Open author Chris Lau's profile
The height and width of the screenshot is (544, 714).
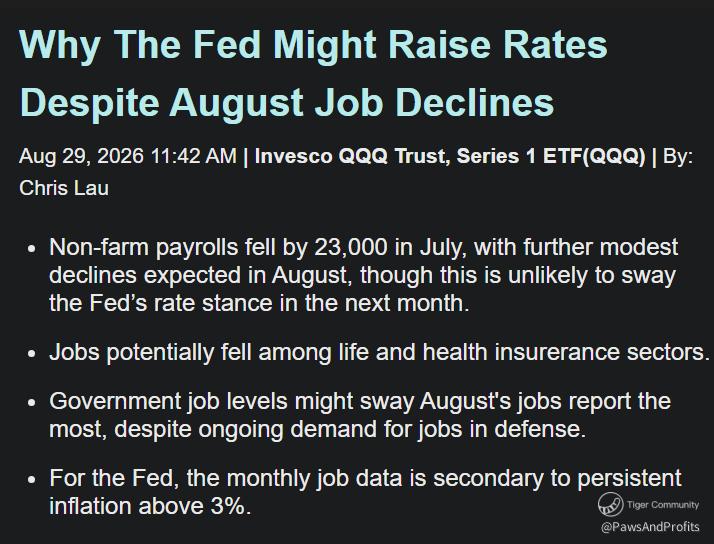(x=64, y=188)
